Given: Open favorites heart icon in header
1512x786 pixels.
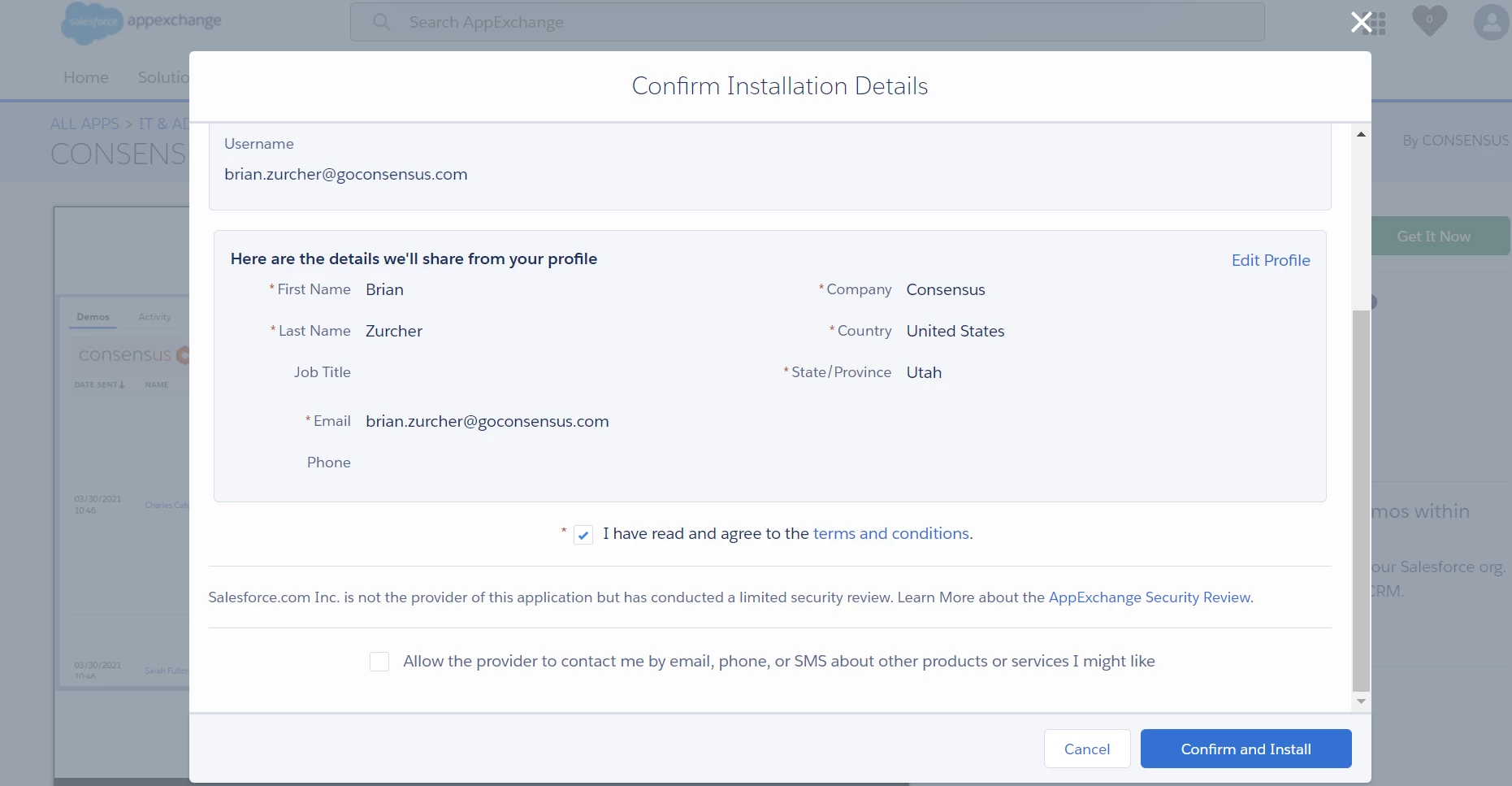Looking at the screenshot, I should [x=1430, y=20].
